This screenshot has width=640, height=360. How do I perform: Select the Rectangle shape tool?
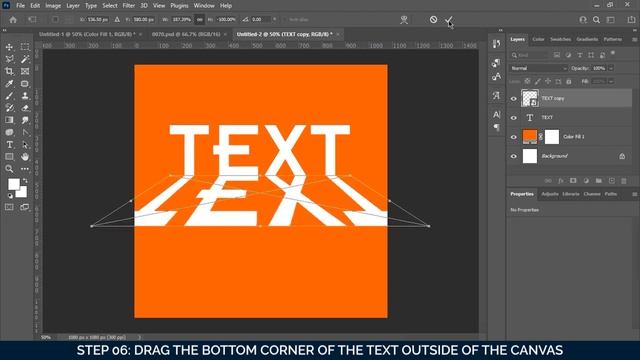coord(9,157)
